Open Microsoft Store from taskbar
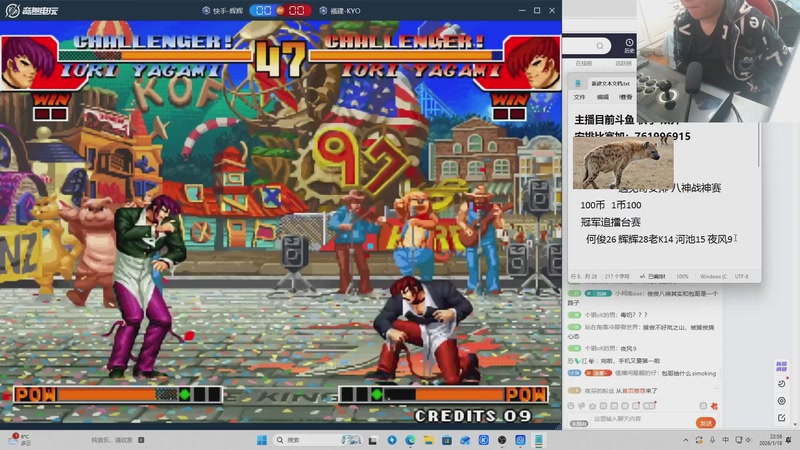The height and width of the screenshot is (450, 800). coord(446,440)
